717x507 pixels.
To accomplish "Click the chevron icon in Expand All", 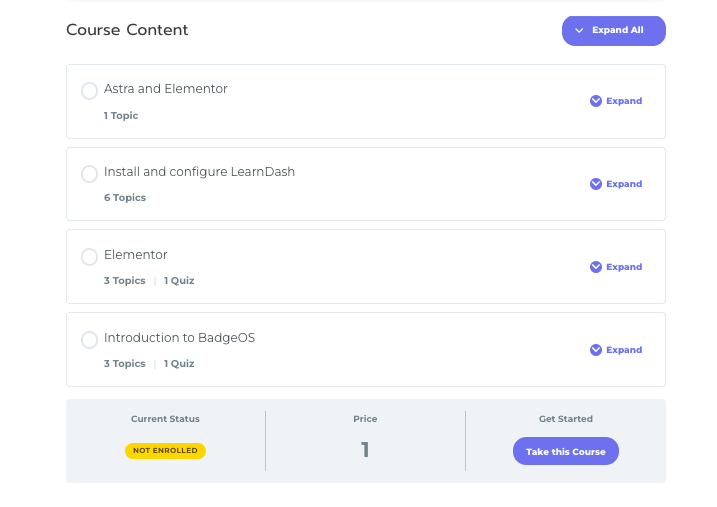I will tap(580, 31).
